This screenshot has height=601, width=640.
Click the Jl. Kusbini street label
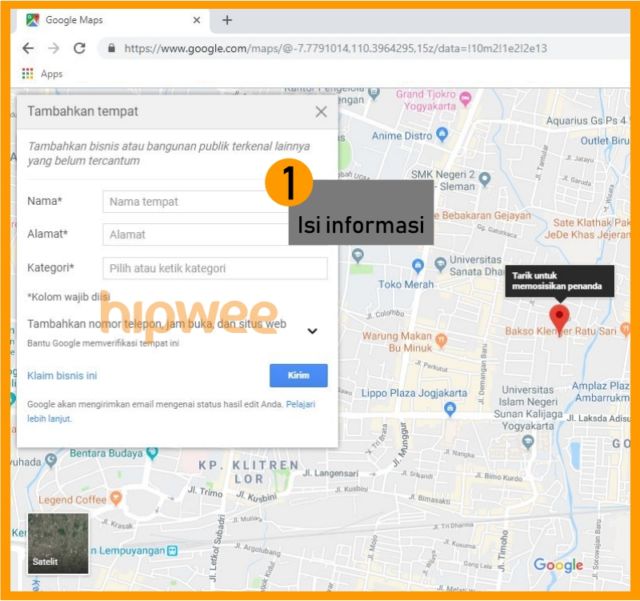tap(257, 497)
